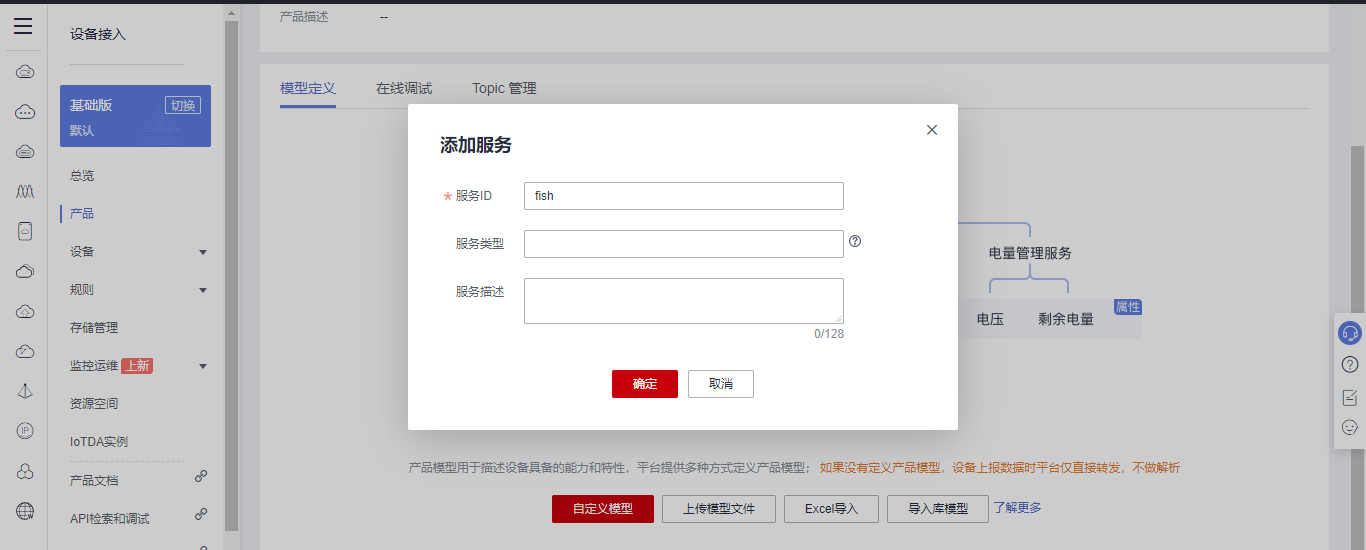
Task: Expand the 设备 menu arrow
Action: pos(203,252)
